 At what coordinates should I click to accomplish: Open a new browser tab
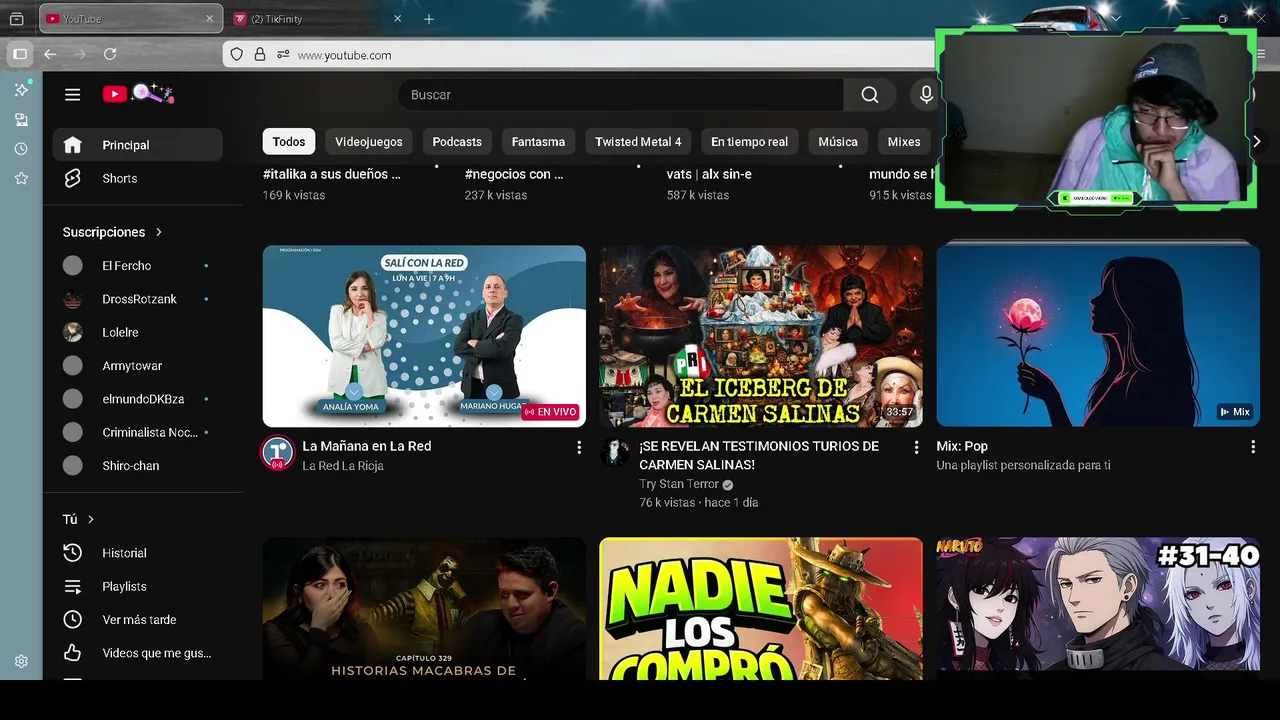click(x=429, y=19)
